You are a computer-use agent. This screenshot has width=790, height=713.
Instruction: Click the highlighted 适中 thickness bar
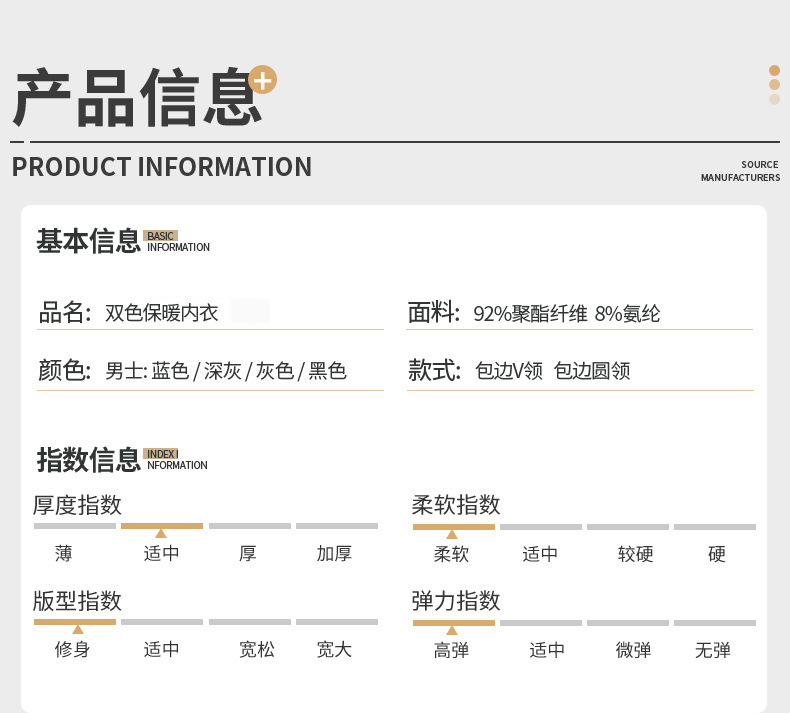(x=162, y=526)
